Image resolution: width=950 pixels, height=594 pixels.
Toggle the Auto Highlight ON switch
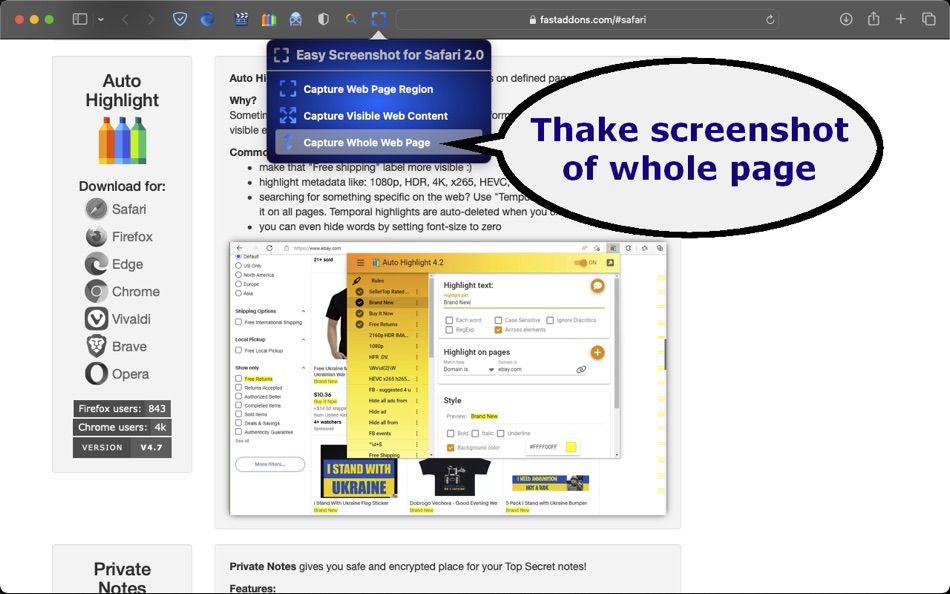pyautogui.click(x=581, y=262)
